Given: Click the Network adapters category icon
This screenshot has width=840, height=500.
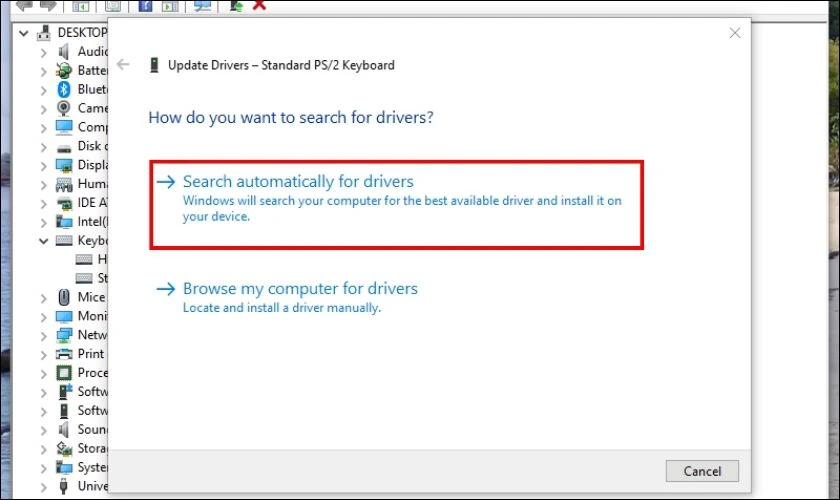Looking at the screenshot, I should (64, 335).
